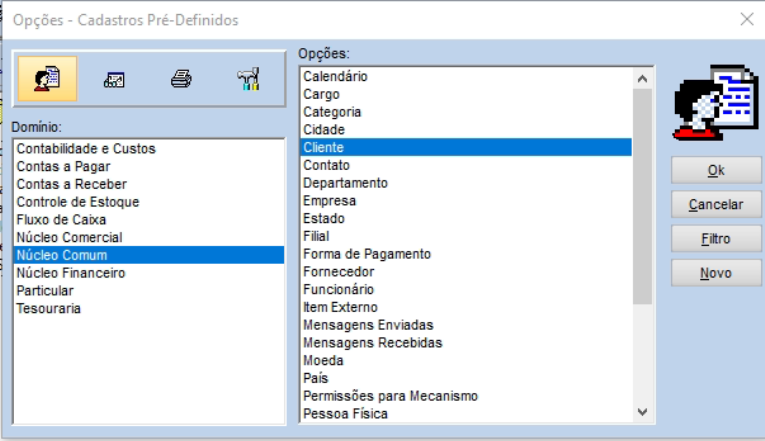Viewport: 765px width, 441px height.
Task: Open the reports chart toolbar icon
Action: coord(114,80)
